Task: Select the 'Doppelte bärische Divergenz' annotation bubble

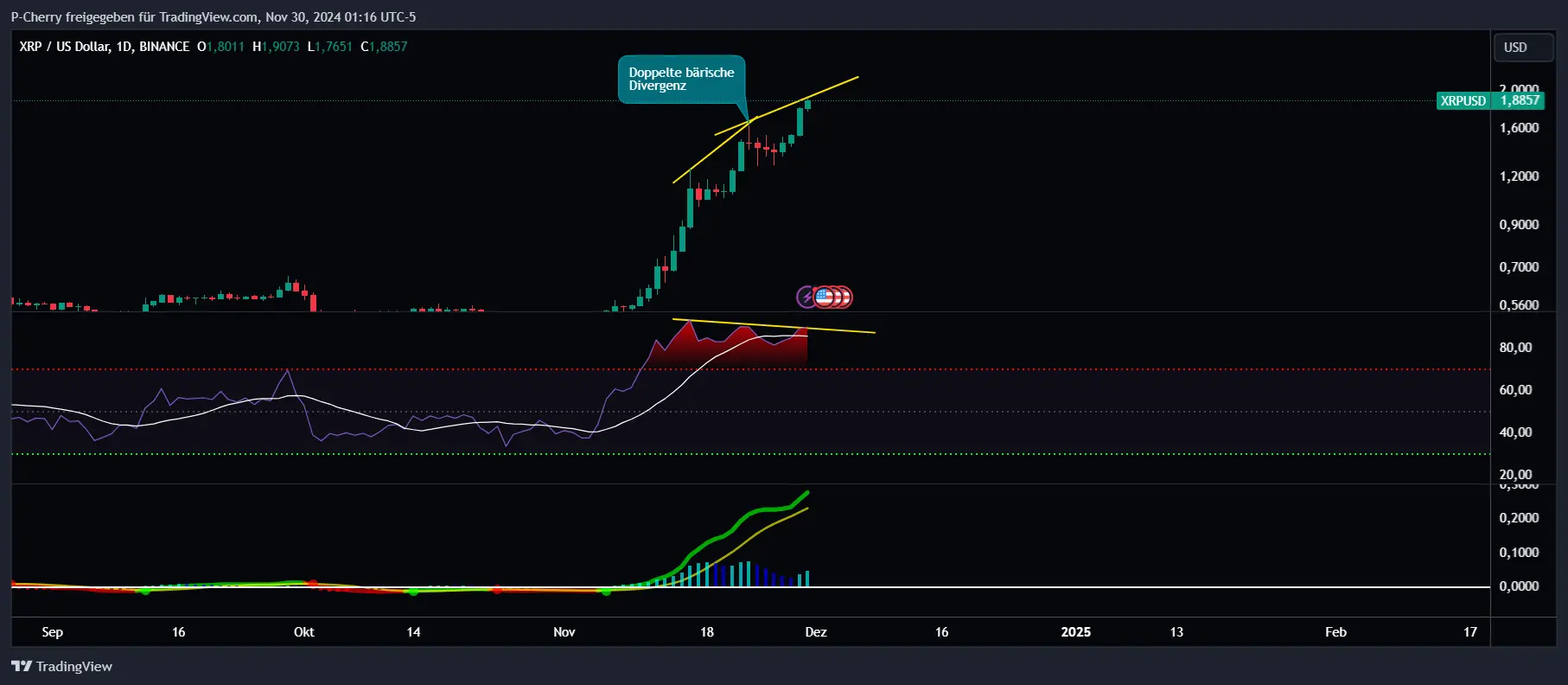Action: [681, 79]
